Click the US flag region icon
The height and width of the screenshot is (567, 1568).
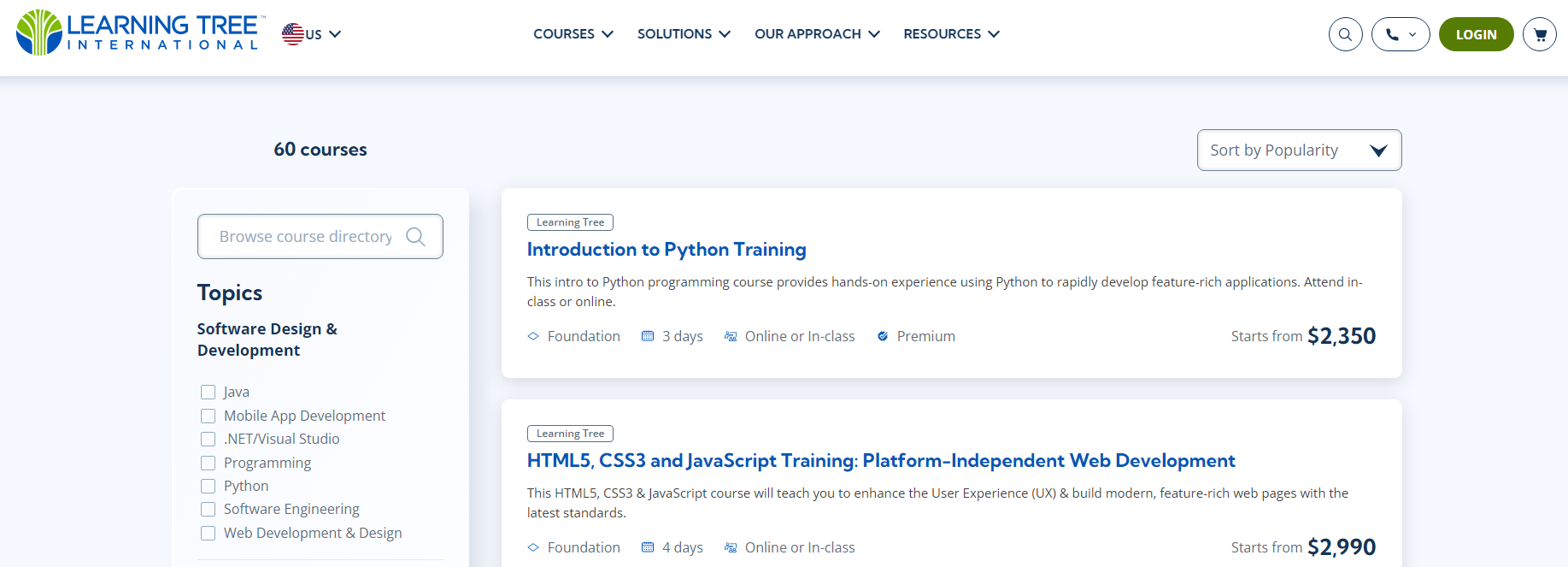point(293,34)
